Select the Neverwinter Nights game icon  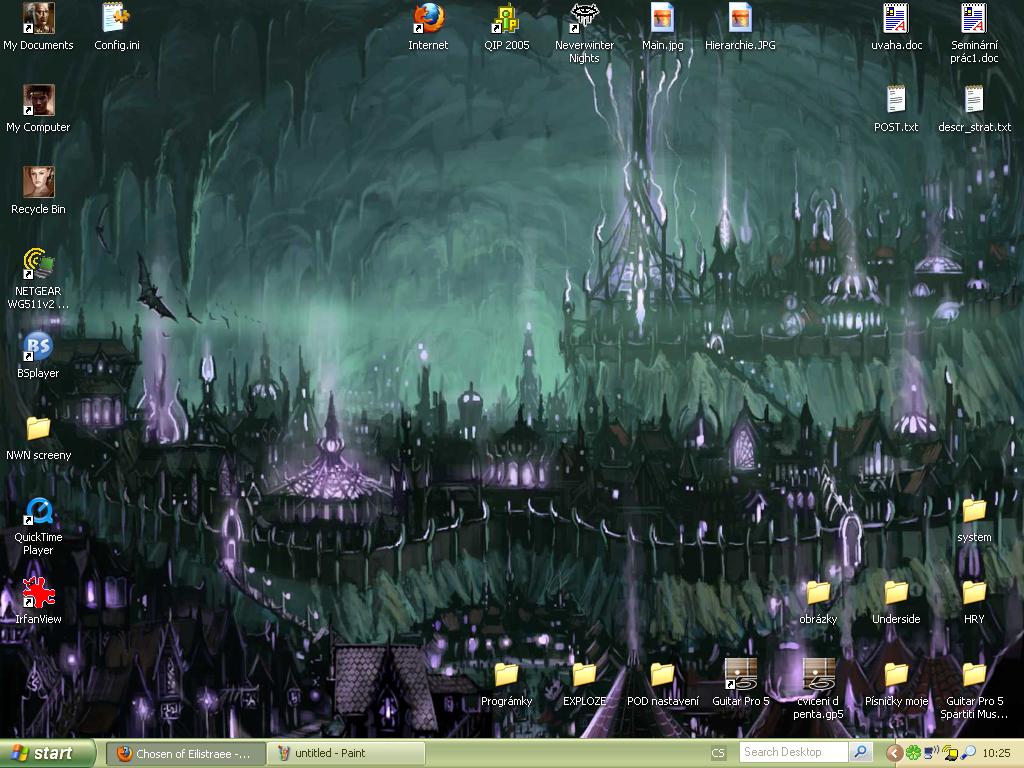584,19
